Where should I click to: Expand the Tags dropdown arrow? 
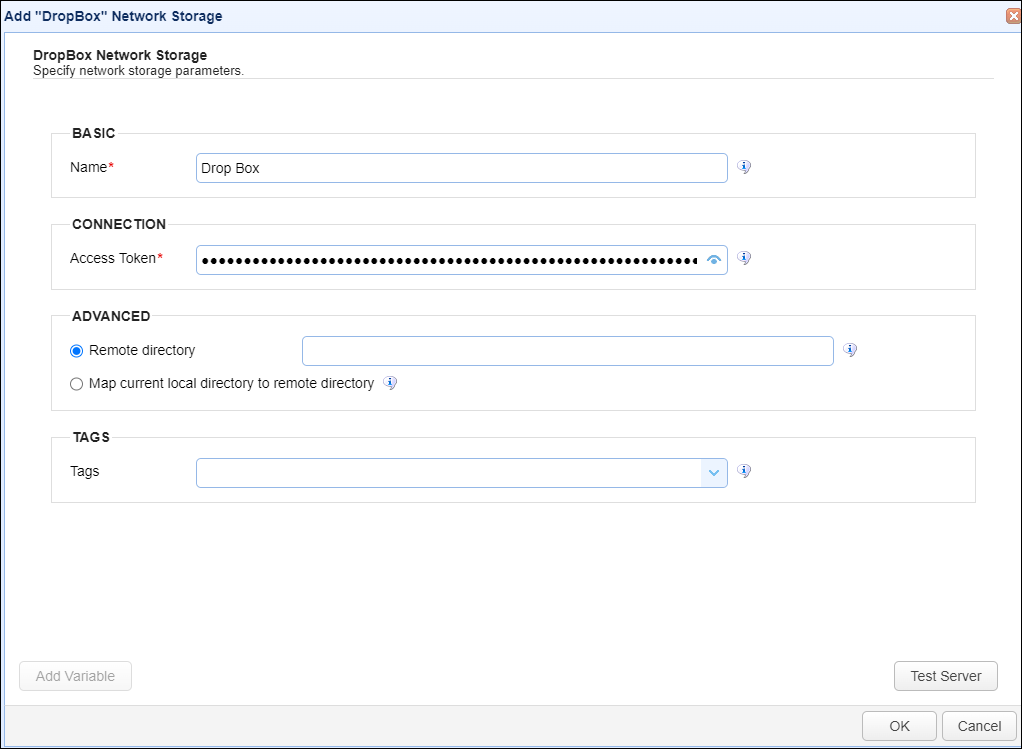[x=714, y=473]
